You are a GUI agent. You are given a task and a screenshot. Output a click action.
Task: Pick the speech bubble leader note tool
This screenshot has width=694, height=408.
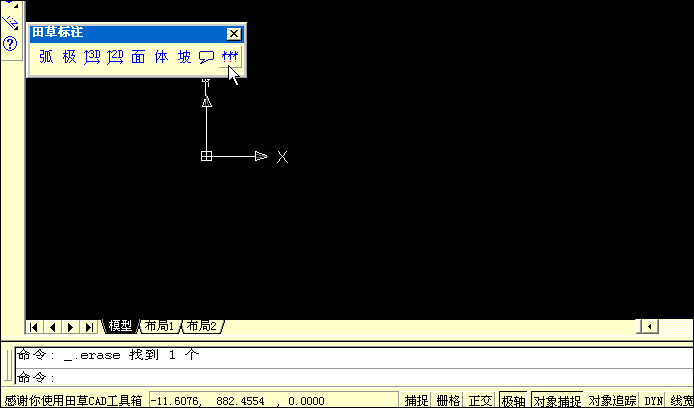(x=207, y=57)
